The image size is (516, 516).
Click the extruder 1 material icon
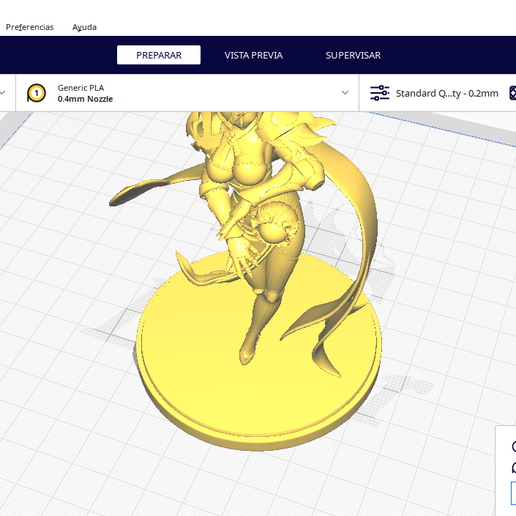coord(36,93)
